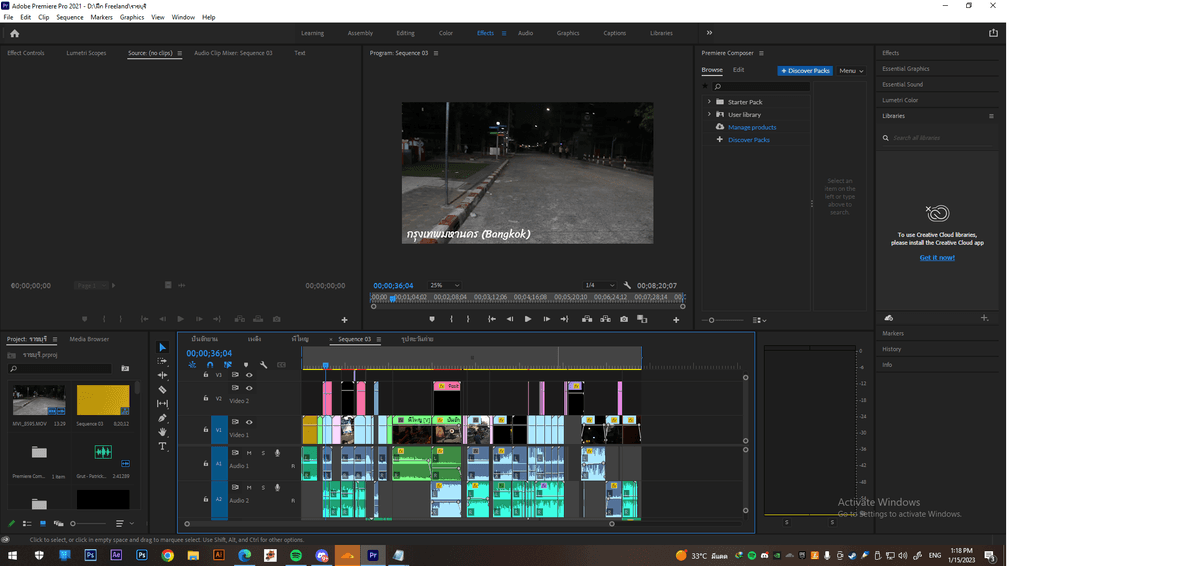1200x566 pixels.
Task: Click the Export Frame camera icon
Action: click(x=624, y=319)
